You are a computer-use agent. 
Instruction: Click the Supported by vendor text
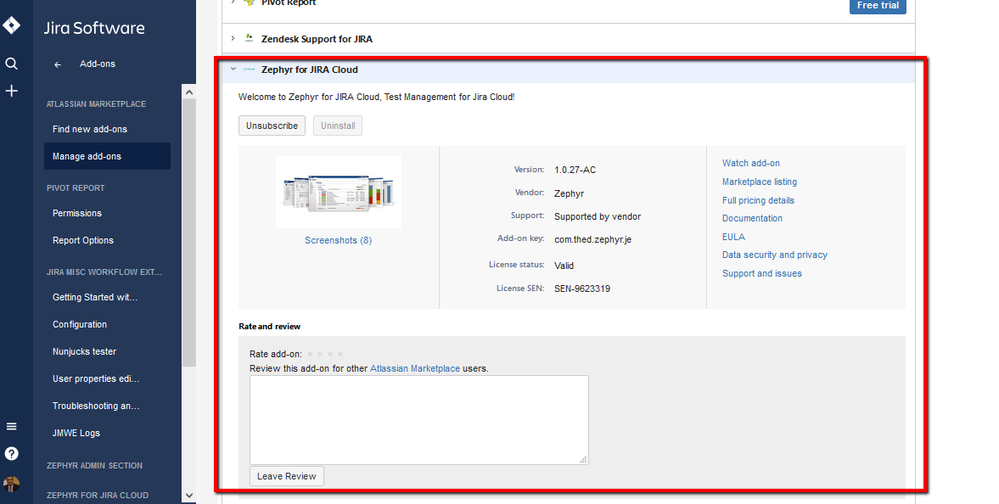(x=598, y=217)
